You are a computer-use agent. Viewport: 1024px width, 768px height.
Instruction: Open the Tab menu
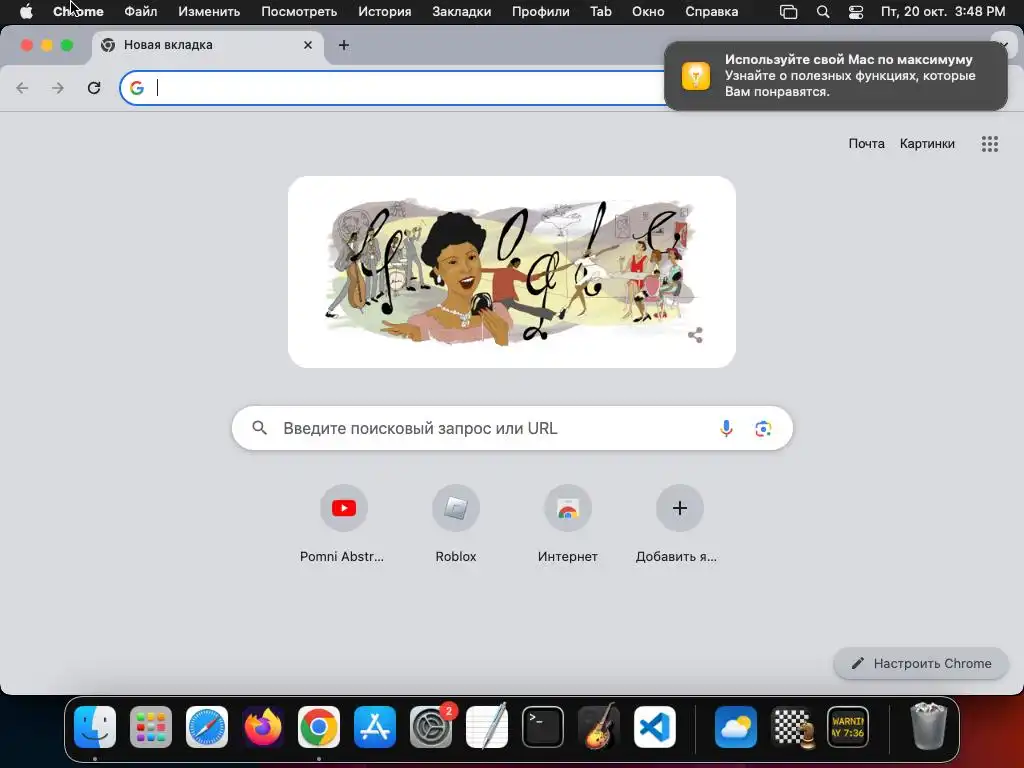[601, 12]
